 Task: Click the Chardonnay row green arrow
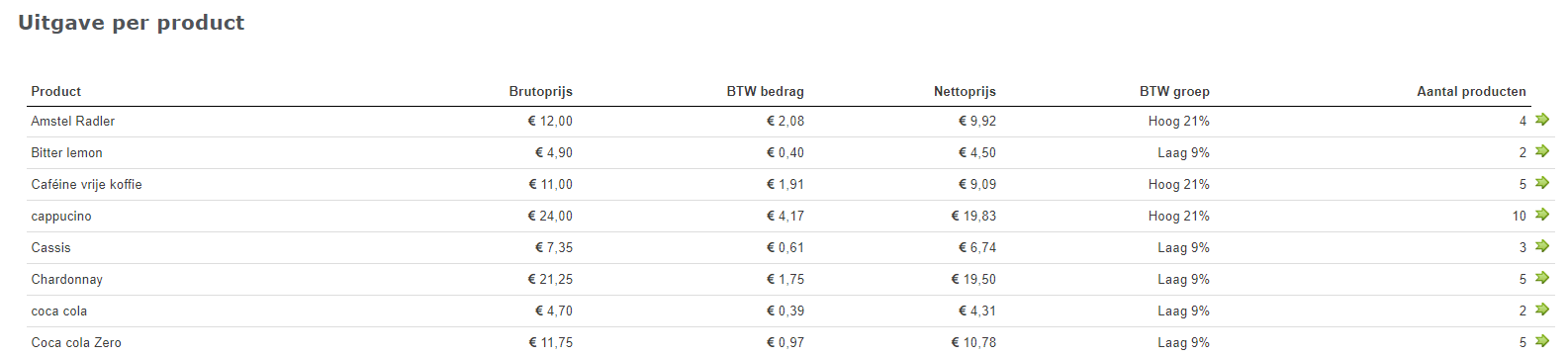[x=1541, y=278]
